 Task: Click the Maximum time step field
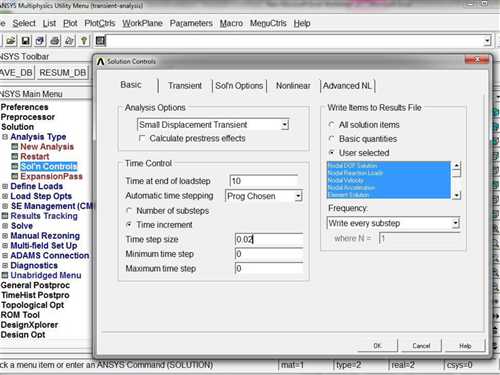(x=269, y=268)
